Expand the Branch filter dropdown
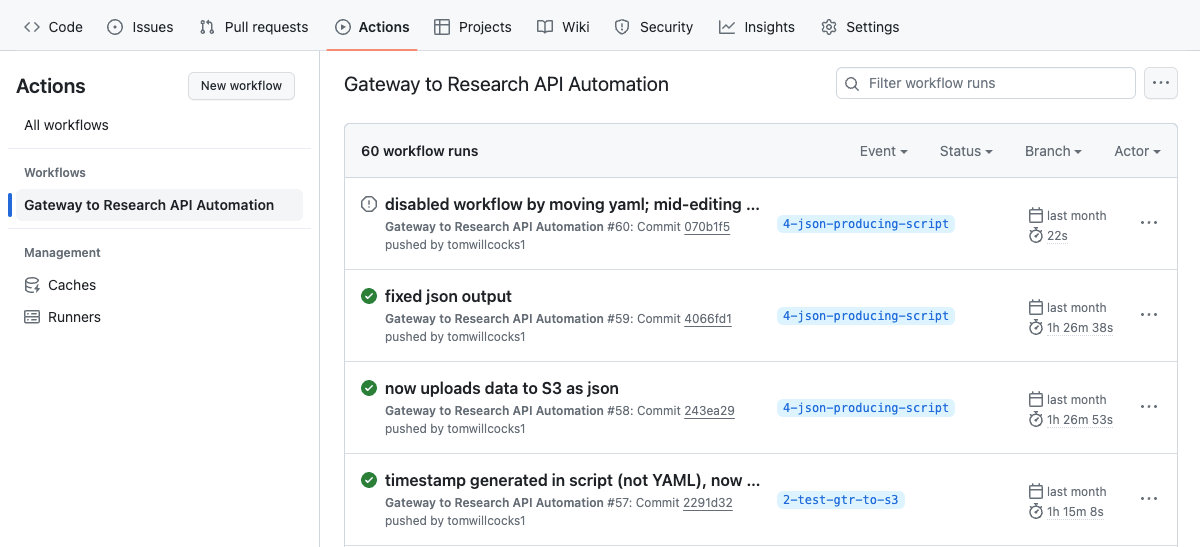 coord(1053,151)
